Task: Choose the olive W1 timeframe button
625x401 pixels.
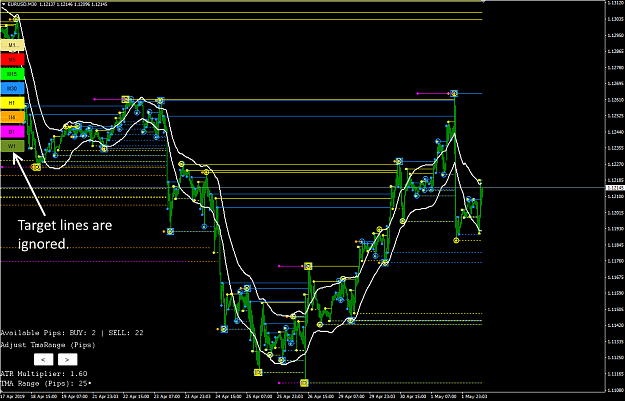Action: point(12,146)
